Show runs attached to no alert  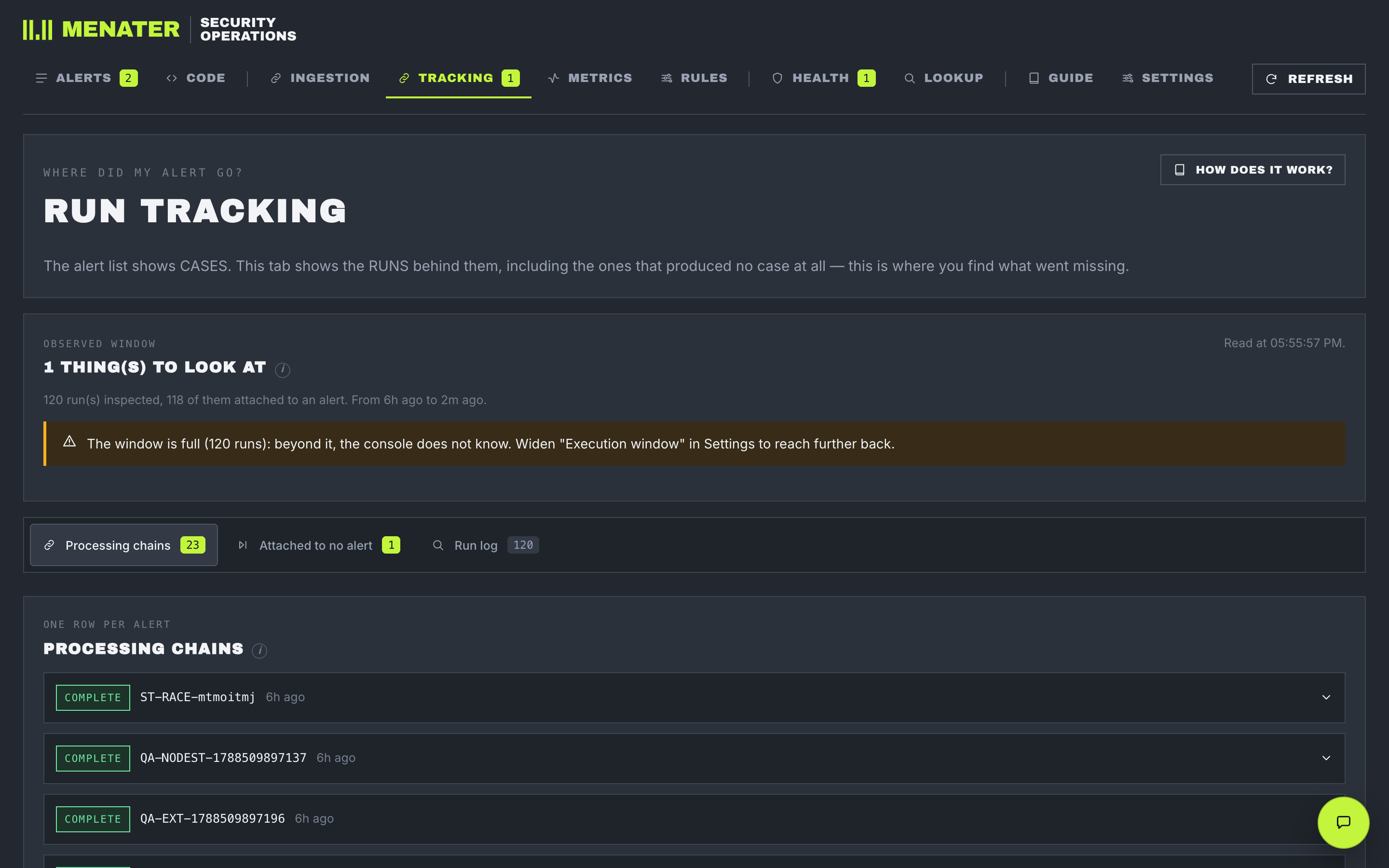coord(318,545)
